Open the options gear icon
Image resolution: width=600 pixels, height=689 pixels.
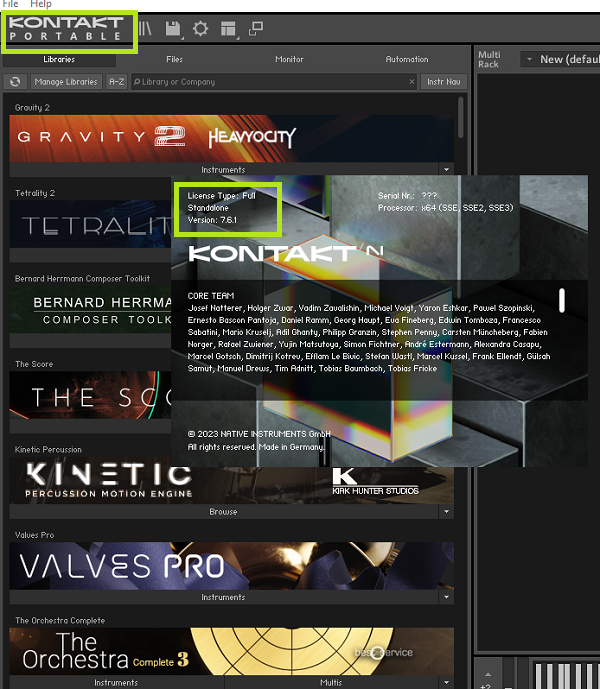[x=200, y=29]
